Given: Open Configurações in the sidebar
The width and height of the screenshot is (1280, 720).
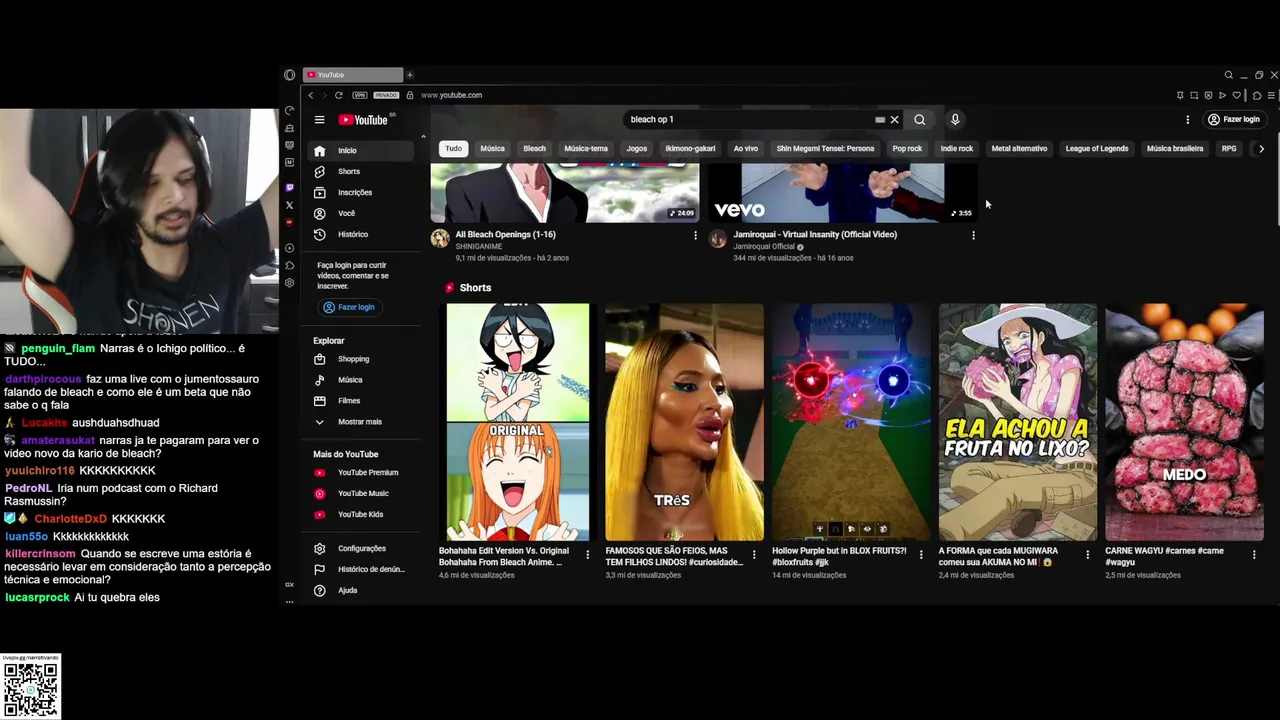Looking at the screenshot, I should click(361, 549).
